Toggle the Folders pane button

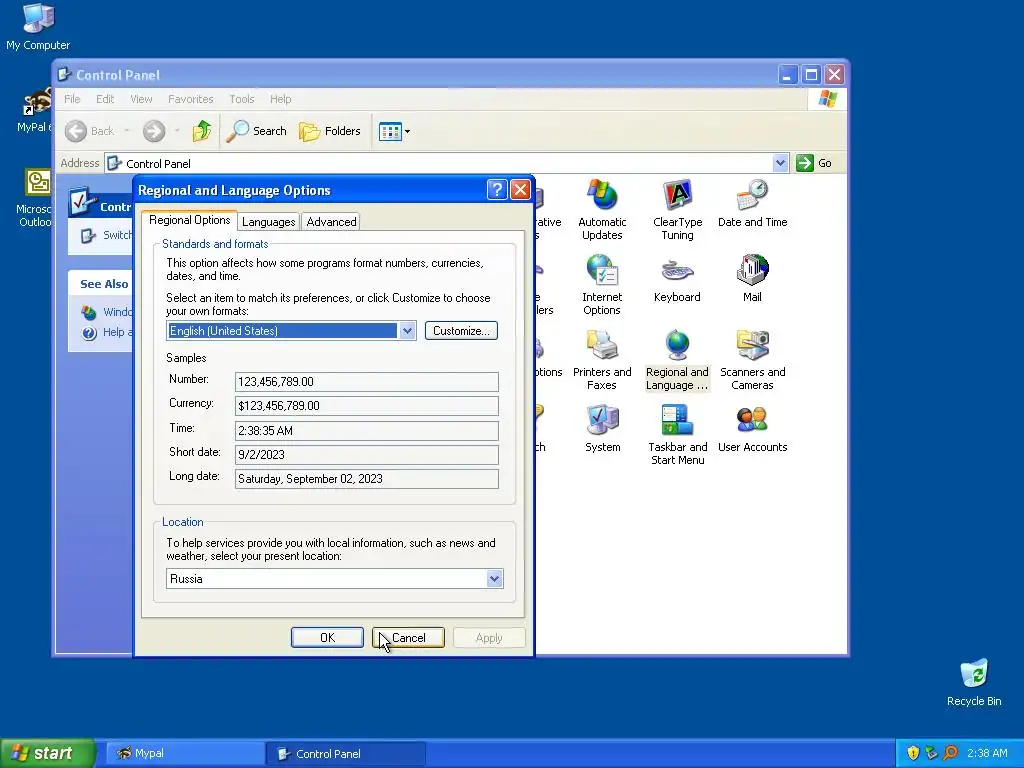coord(330,131)
